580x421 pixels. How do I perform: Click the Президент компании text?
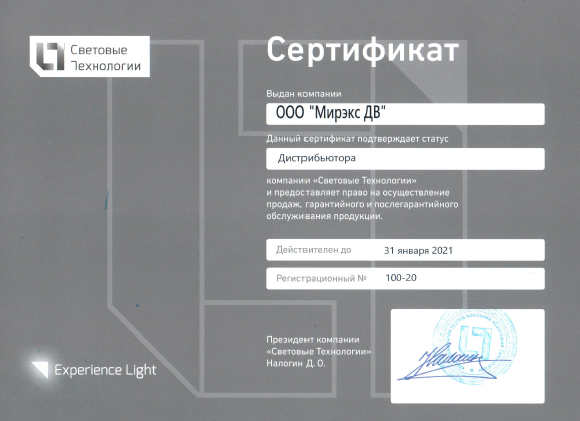pos(313,340)
